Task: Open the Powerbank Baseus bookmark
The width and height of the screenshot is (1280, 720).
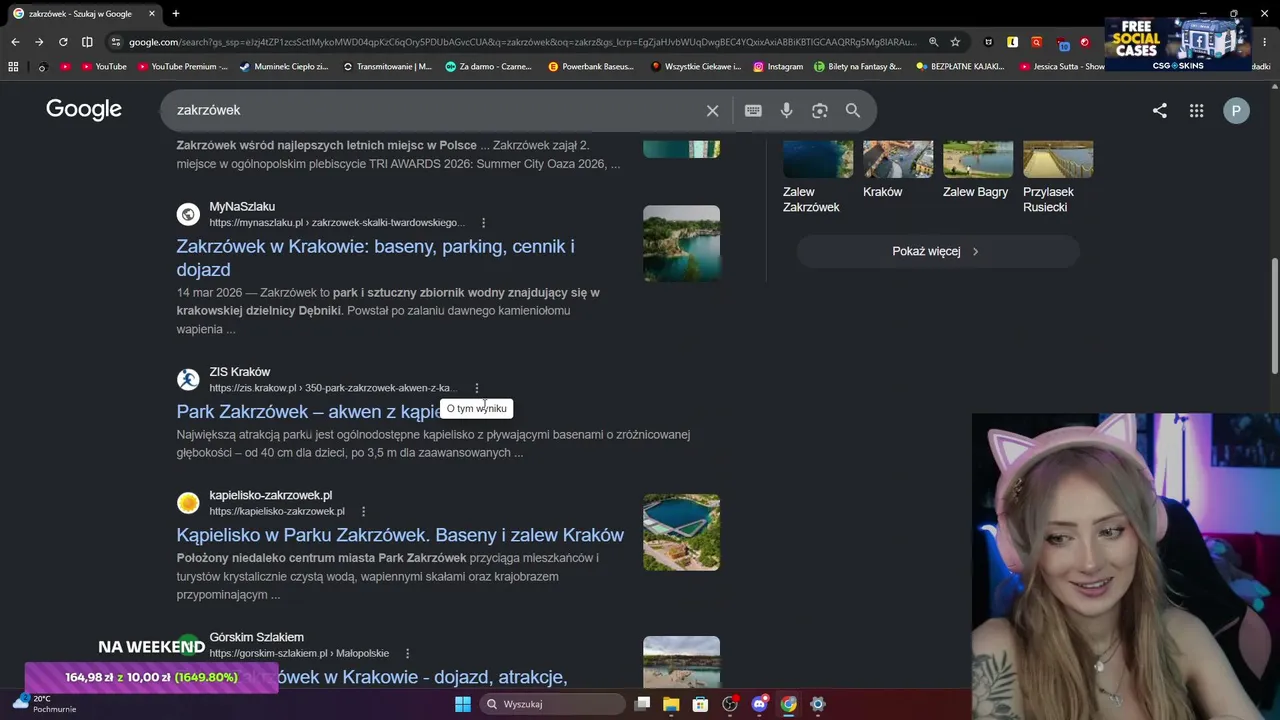Action: click(x=591, y=67)
